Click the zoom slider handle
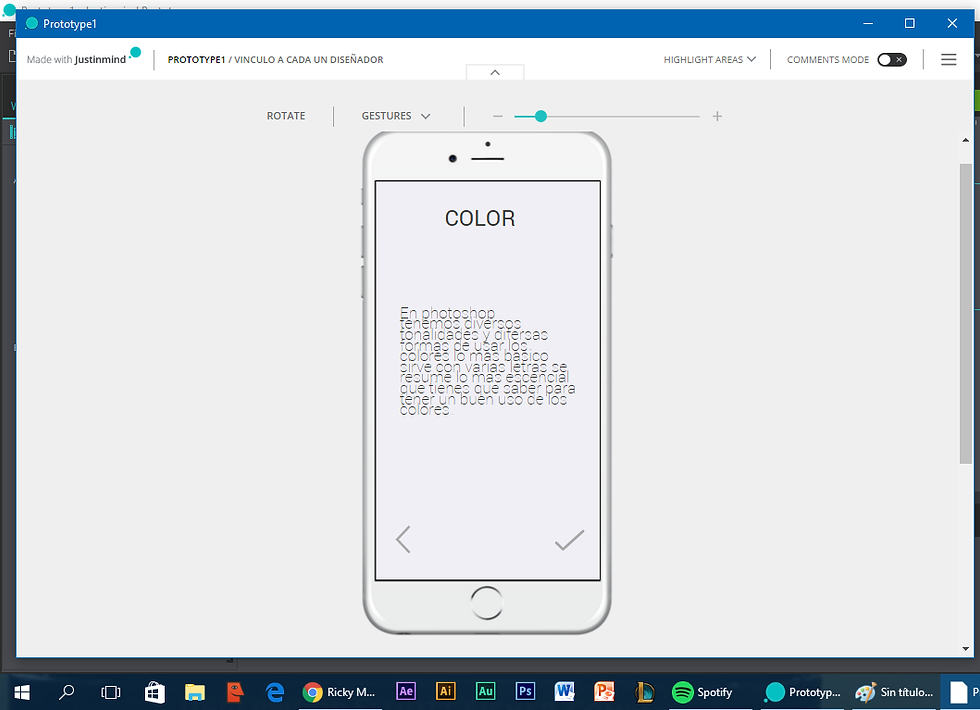 coord(541,116)
